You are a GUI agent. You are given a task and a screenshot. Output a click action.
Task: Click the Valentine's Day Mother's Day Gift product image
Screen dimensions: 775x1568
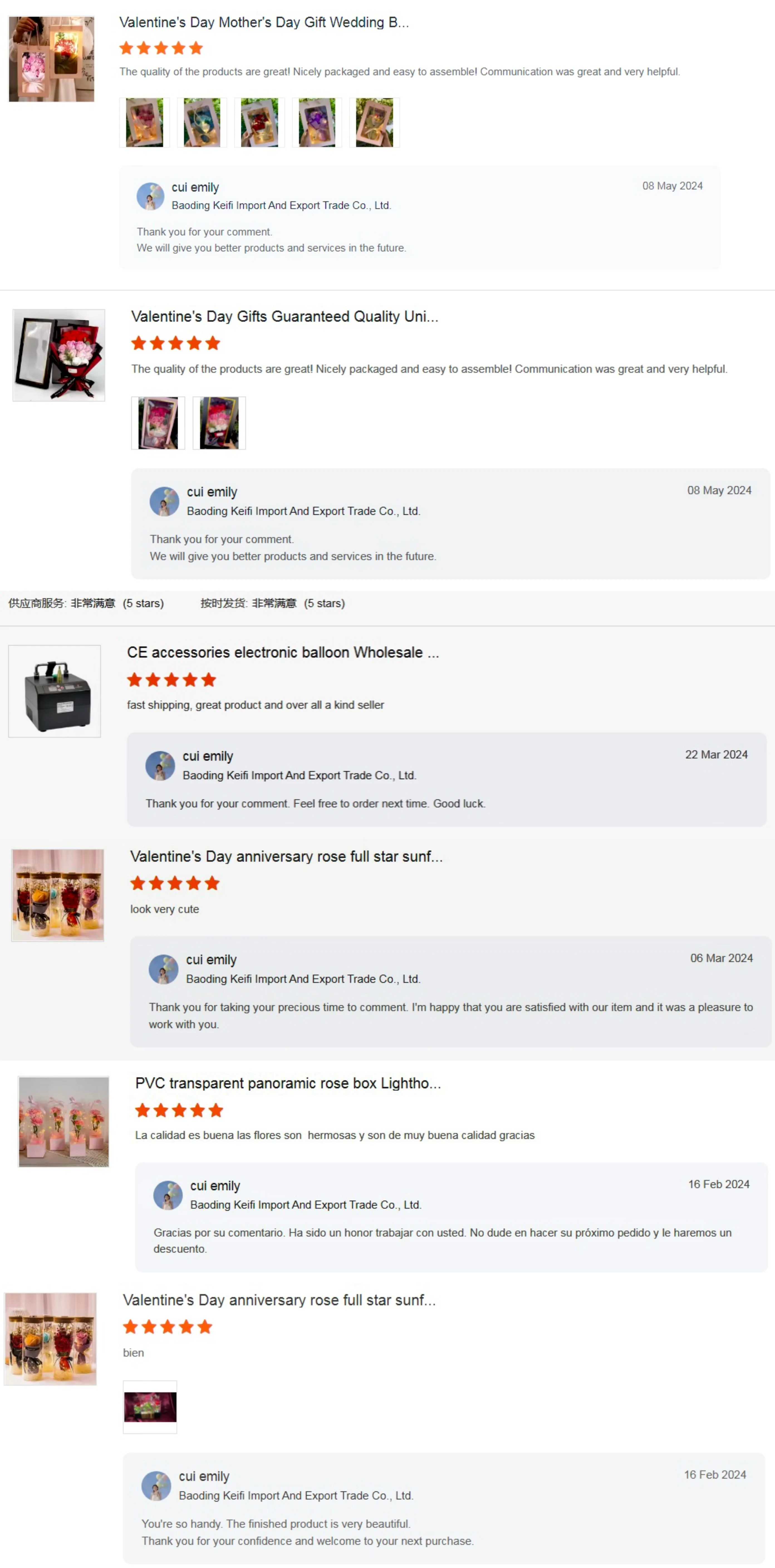point(52,59)
